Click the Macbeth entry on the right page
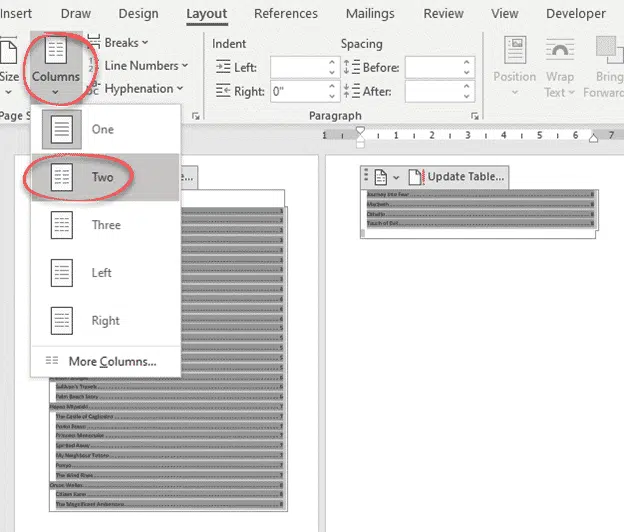Screen dimensions: 624x532 pyautogui.click(x=481, y=204)
